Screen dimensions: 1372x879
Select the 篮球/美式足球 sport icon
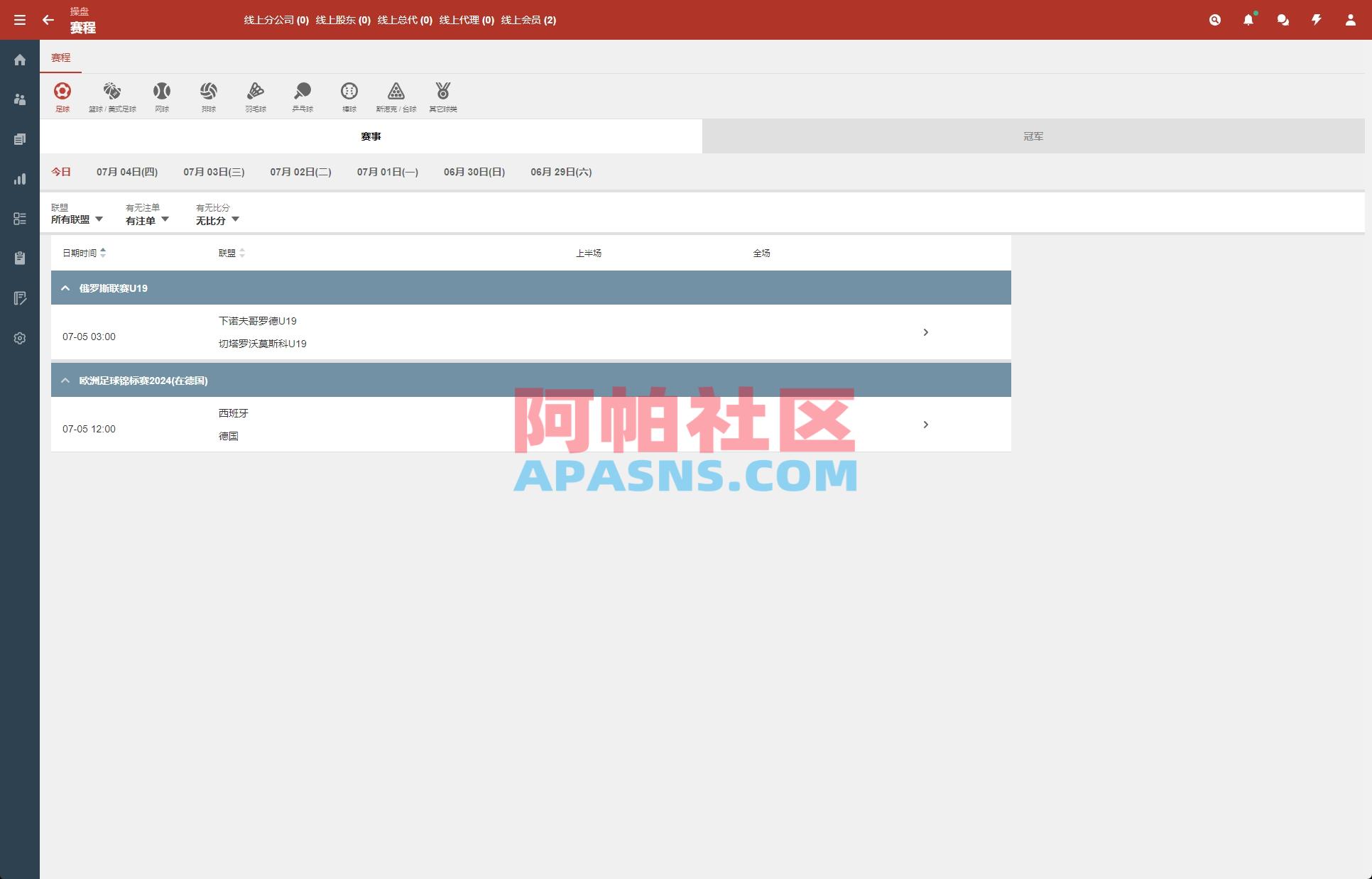click(111, 96)
